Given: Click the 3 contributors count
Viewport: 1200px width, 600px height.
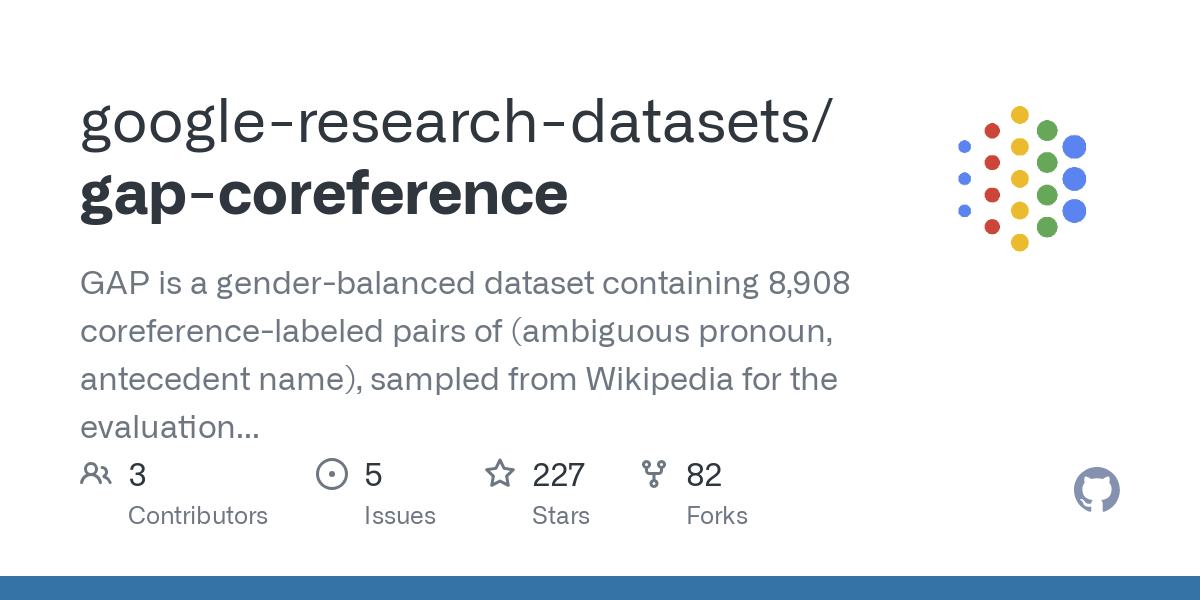Looking at the screenshot, I should click(137, 475).
